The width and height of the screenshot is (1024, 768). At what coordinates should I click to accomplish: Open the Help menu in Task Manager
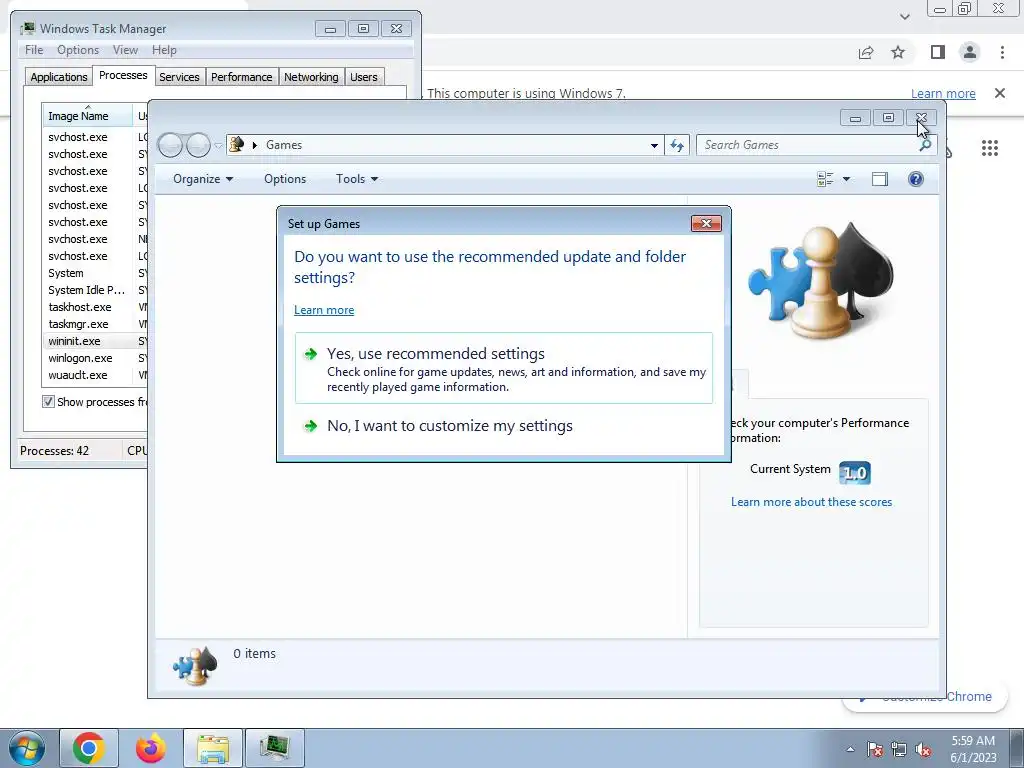pyautogui.click(x=164, y=50)
